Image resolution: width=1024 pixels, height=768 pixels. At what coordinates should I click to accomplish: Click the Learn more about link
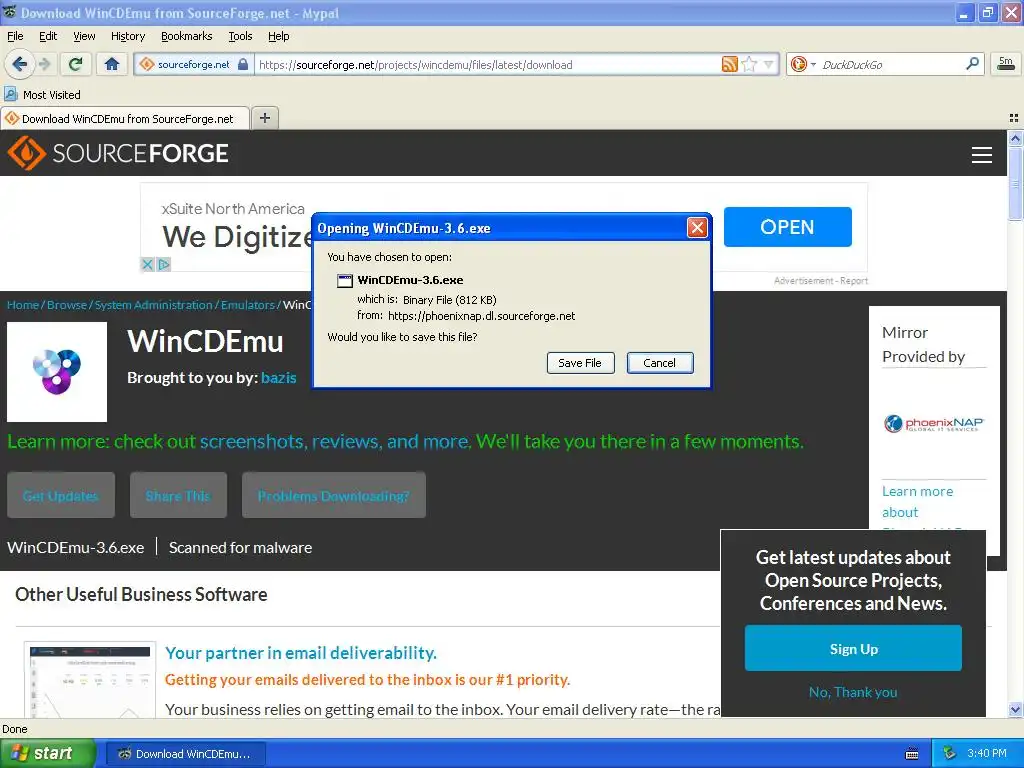pos(918,502)
